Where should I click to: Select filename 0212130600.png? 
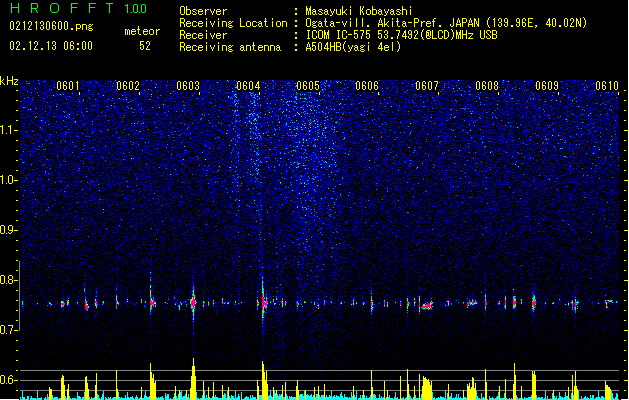pyautogui.click(x=51, y=26)
